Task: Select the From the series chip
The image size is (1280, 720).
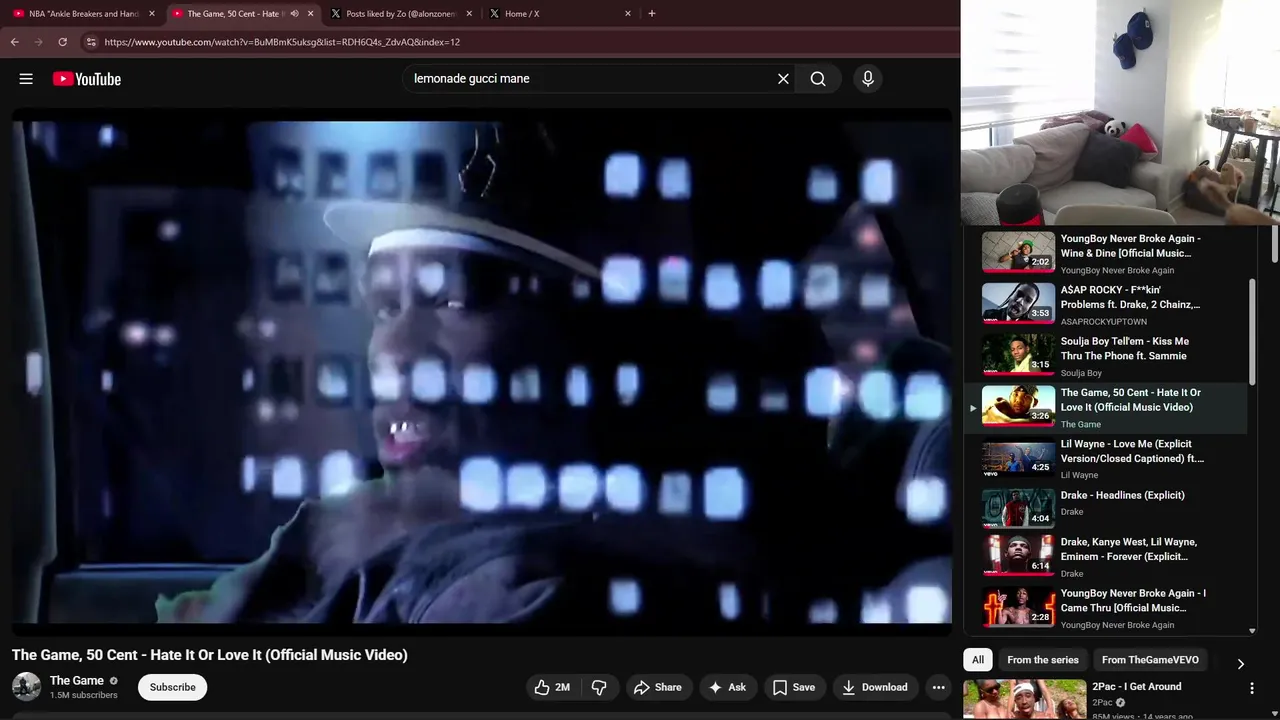Action: coord(1043,660)
